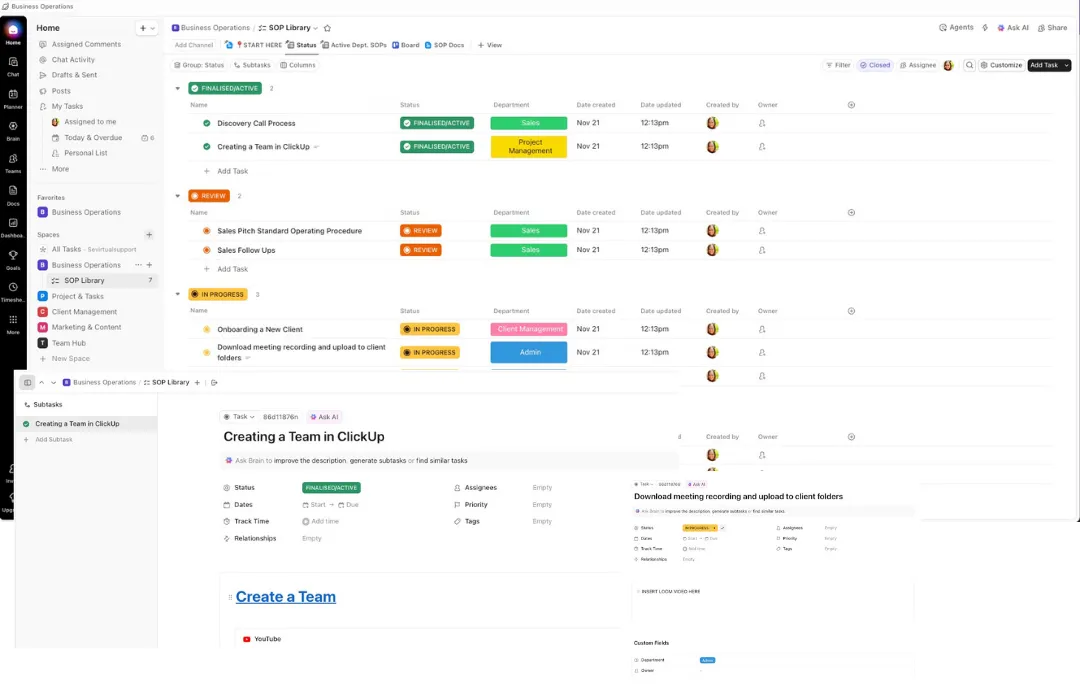Click the lightning bolt automation icon

tap(985, 28)
